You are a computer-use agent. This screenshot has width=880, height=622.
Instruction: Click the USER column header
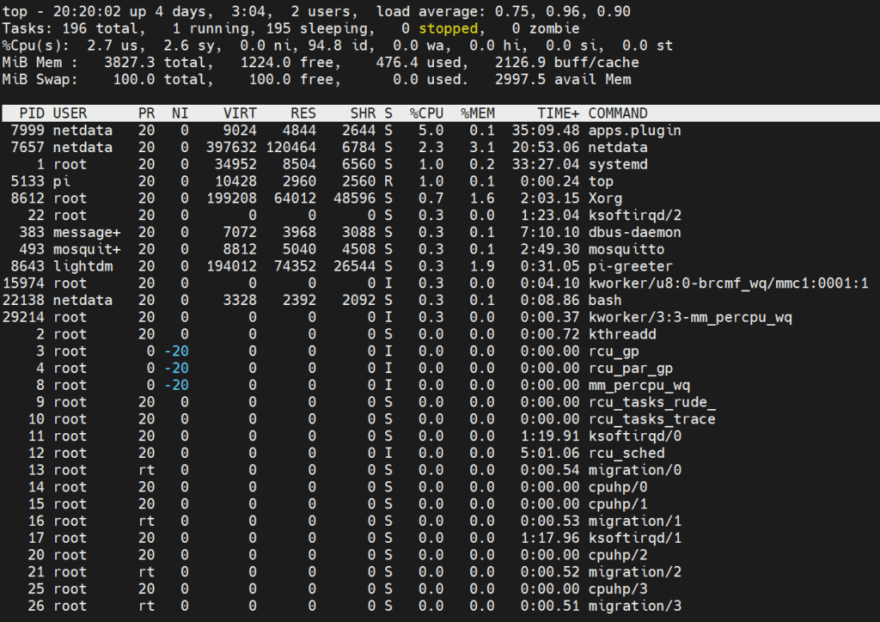70,113
